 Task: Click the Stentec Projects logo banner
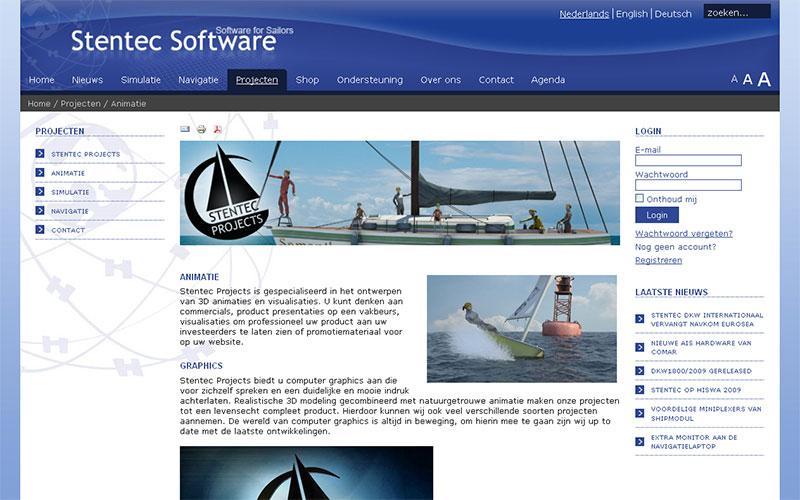point(399,193)
